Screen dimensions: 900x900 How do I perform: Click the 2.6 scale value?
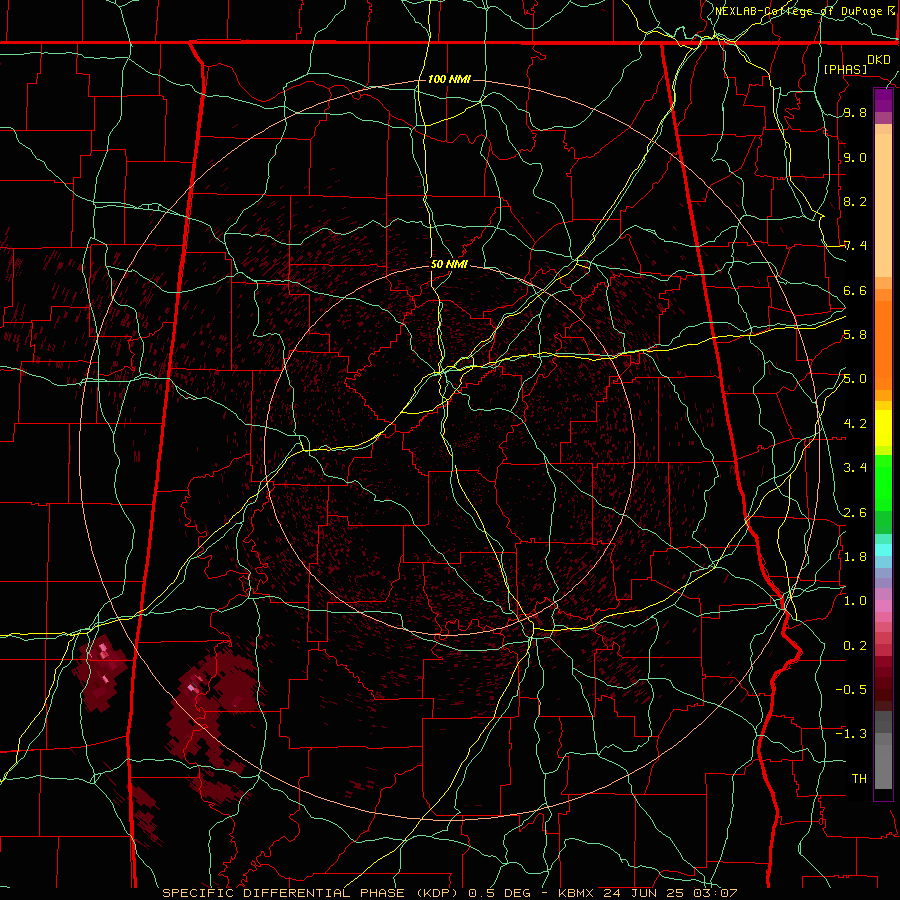click(x=855, y=512)
